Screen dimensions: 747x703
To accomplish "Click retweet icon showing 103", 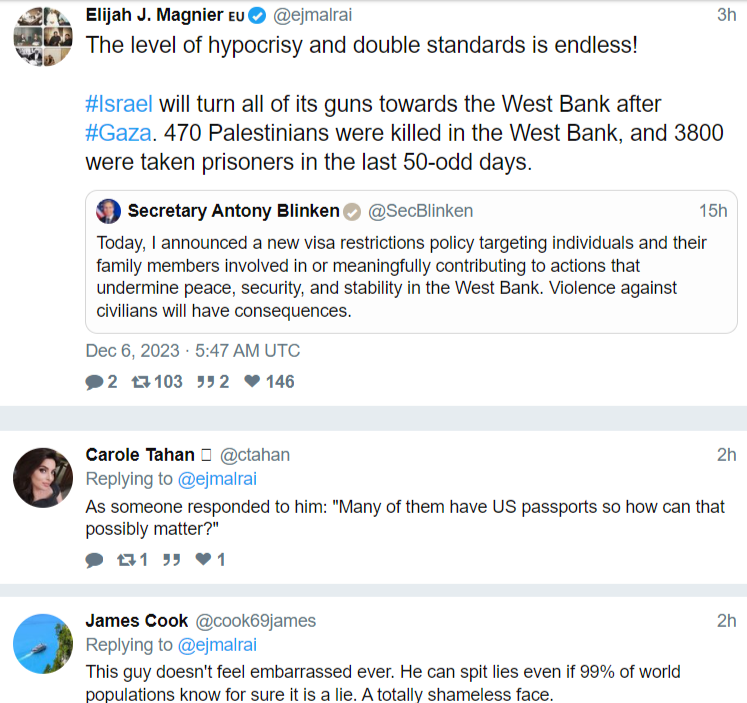I will tap(141, 381).
